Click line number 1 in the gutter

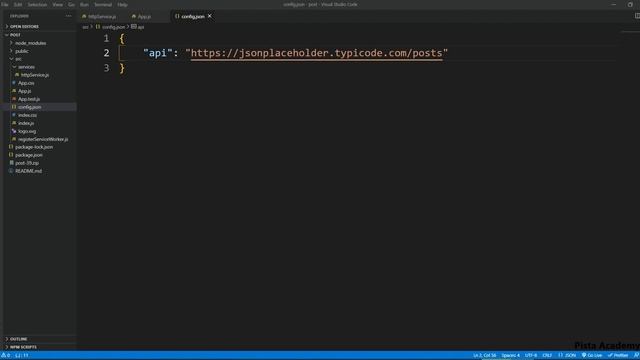coord(107,38)
